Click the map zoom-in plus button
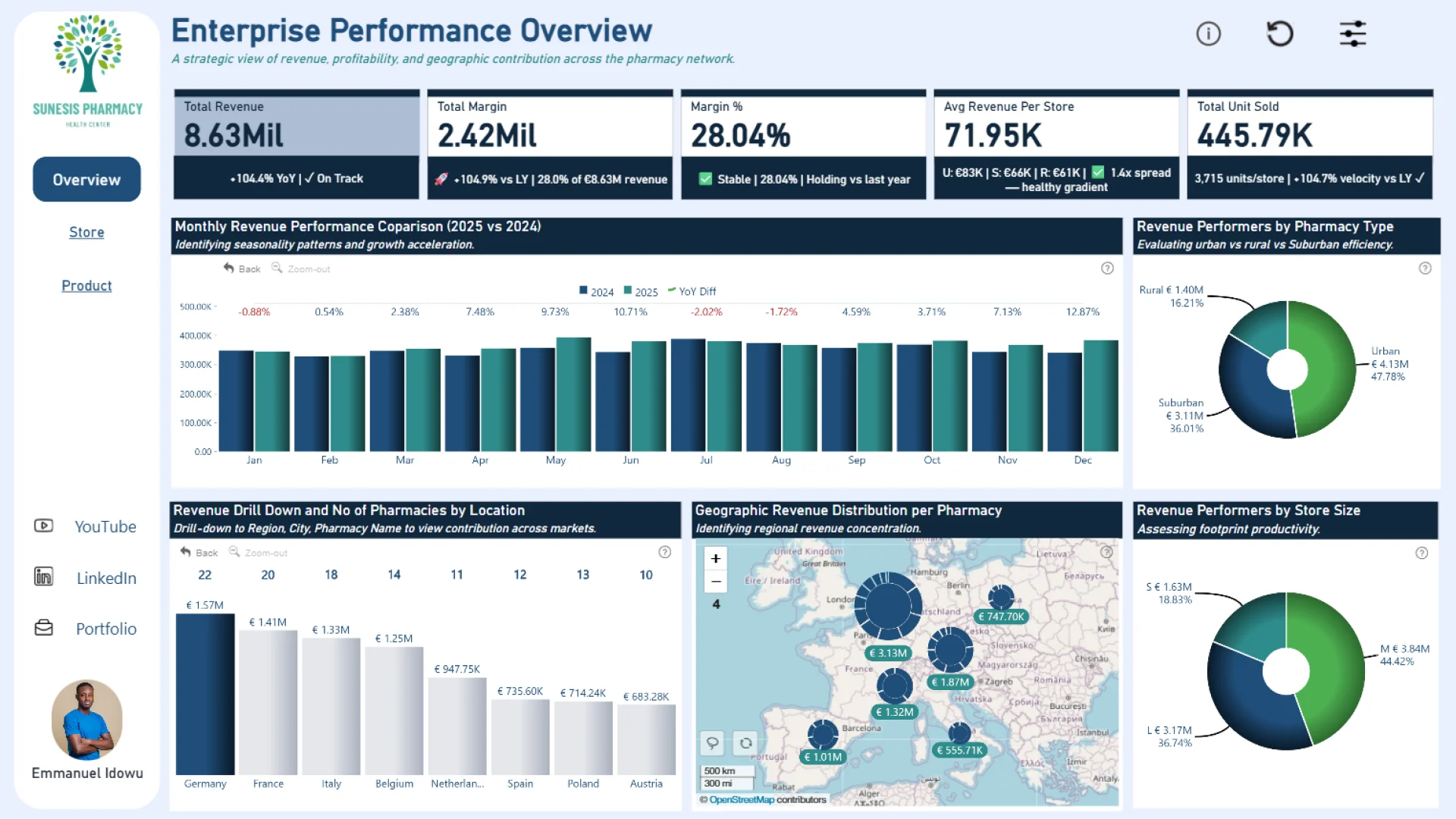The height and width of the screenshot is (819, 1456). coord(715,559)
